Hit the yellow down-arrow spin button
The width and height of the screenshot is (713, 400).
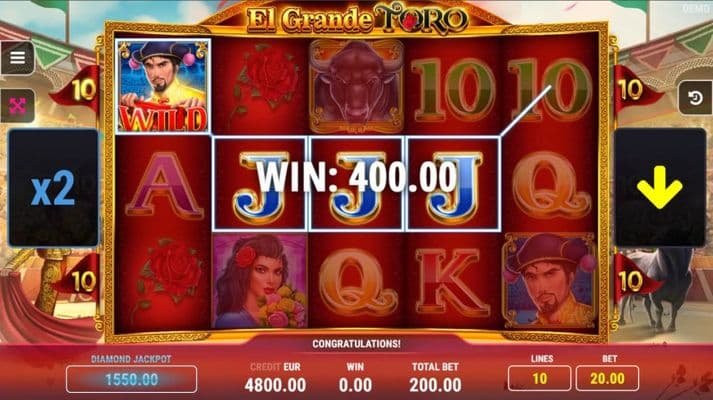point(660,187)
